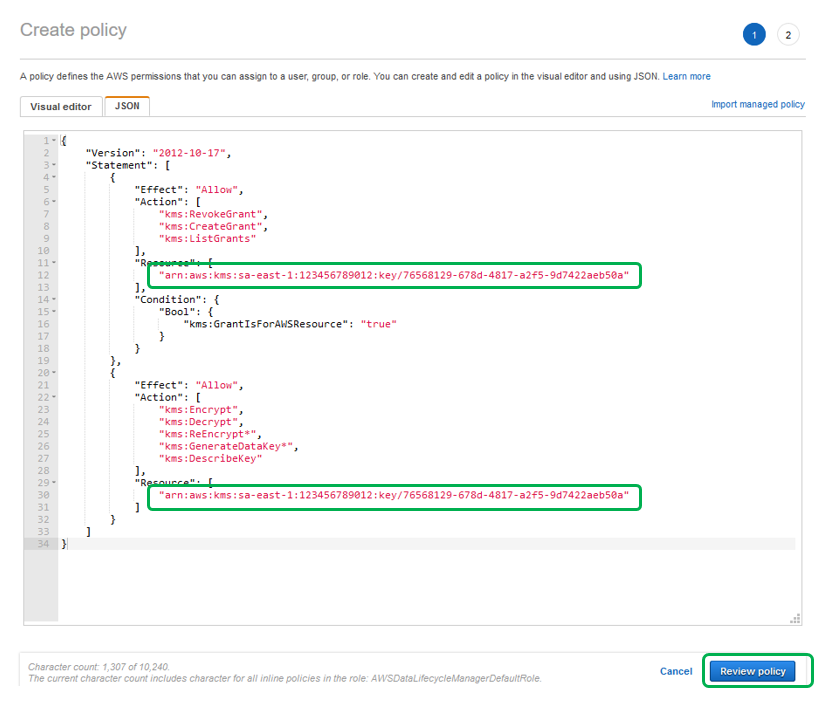Select the JSON tab
Viewport: 835px width, 704px height.
(126, 106)
